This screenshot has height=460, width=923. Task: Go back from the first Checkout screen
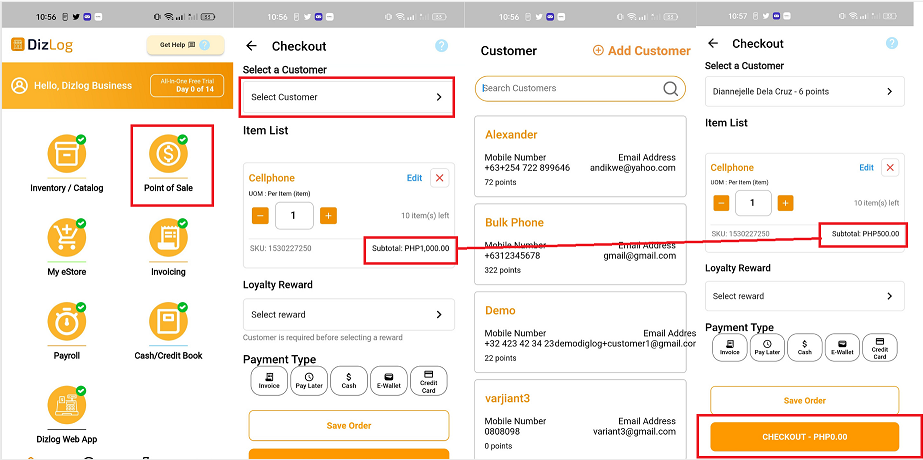[x=251, y=46]
